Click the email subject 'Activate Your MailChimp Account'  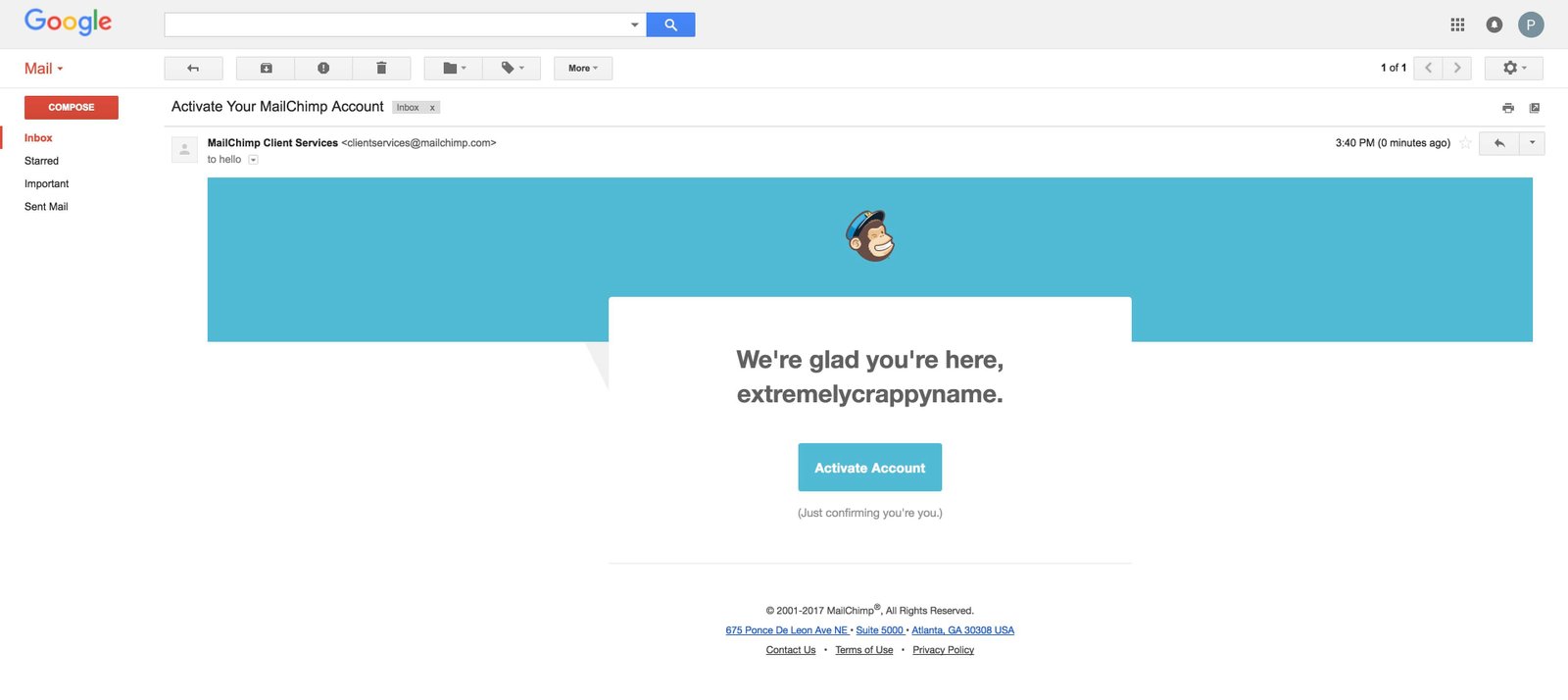(x=277, y=107)
